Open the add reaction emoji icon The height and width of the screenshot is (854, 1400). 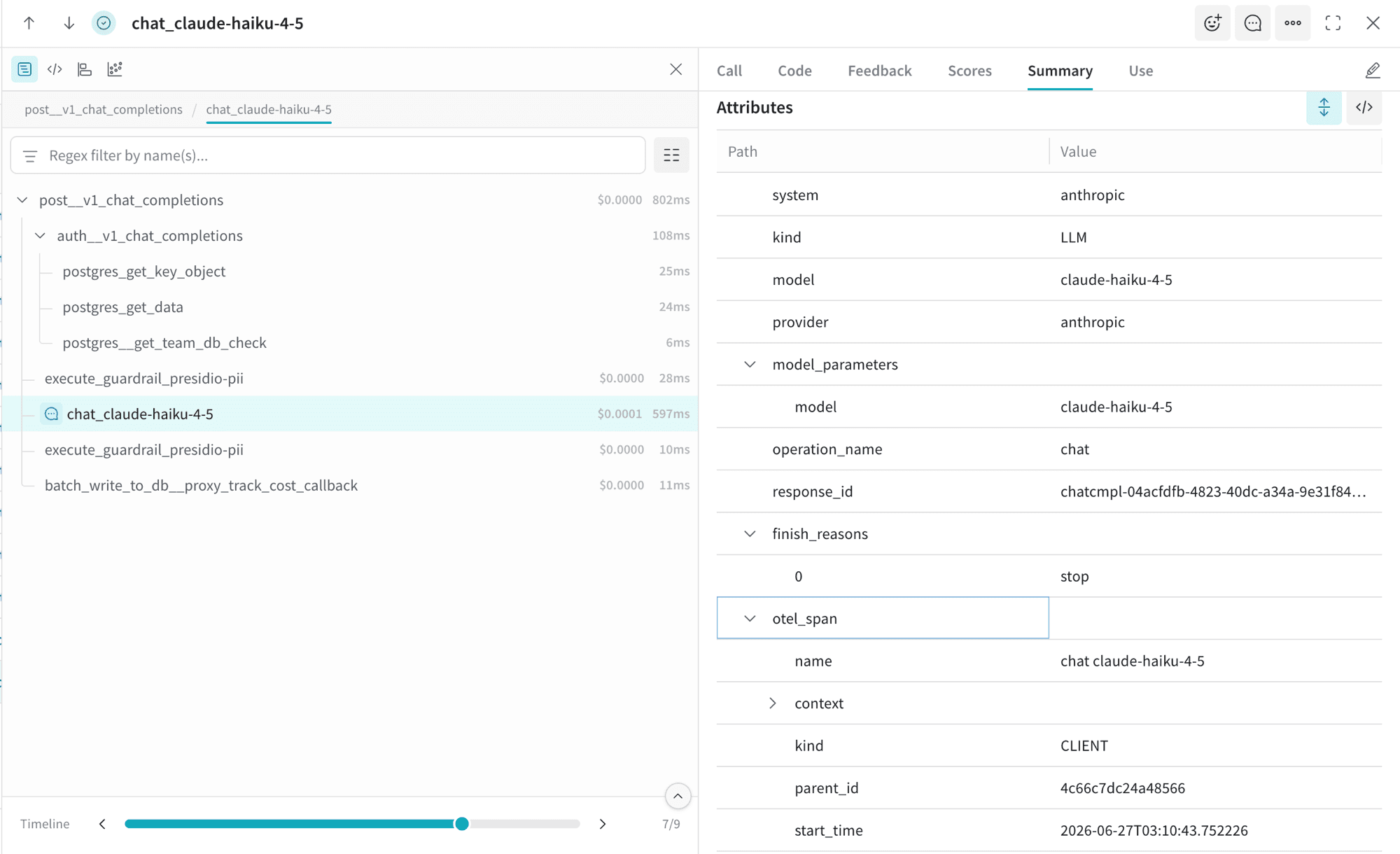[1212, 23]
